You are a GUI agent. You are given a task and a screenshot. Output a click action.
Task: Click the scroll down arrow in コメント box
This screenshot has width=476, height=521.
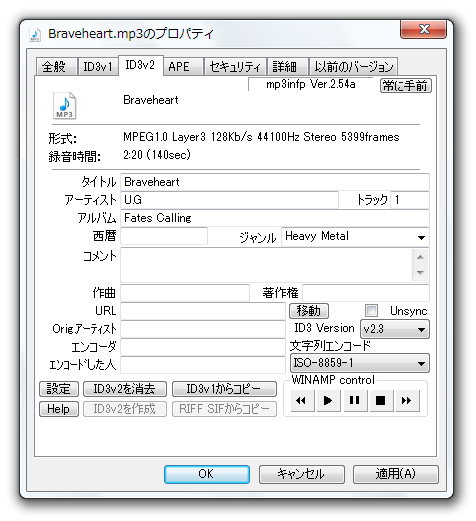(420, 273)
